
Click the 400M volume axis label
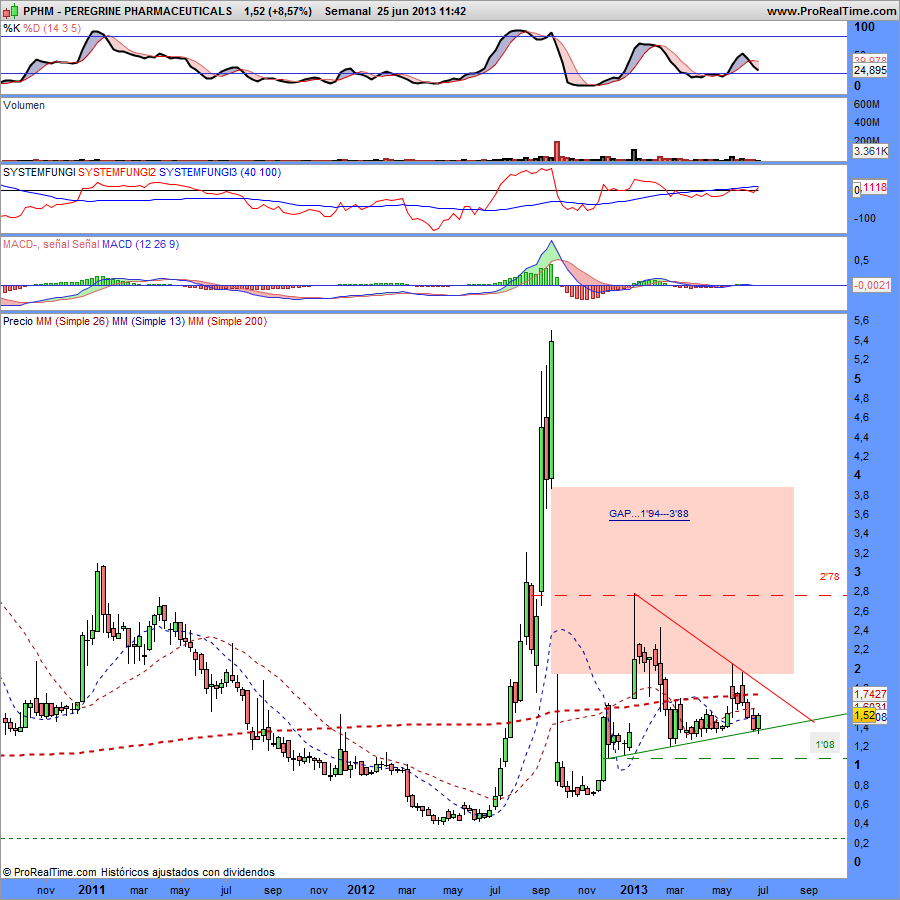click(x=867, y=122)
